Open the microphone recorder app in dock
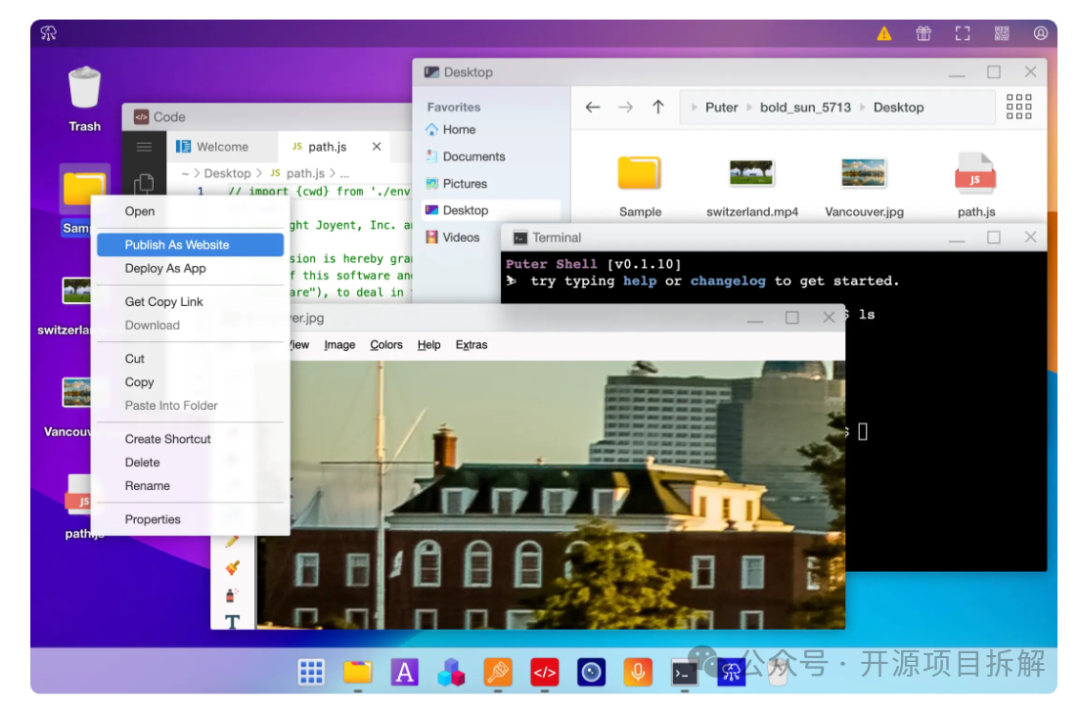 coord(637,672)
